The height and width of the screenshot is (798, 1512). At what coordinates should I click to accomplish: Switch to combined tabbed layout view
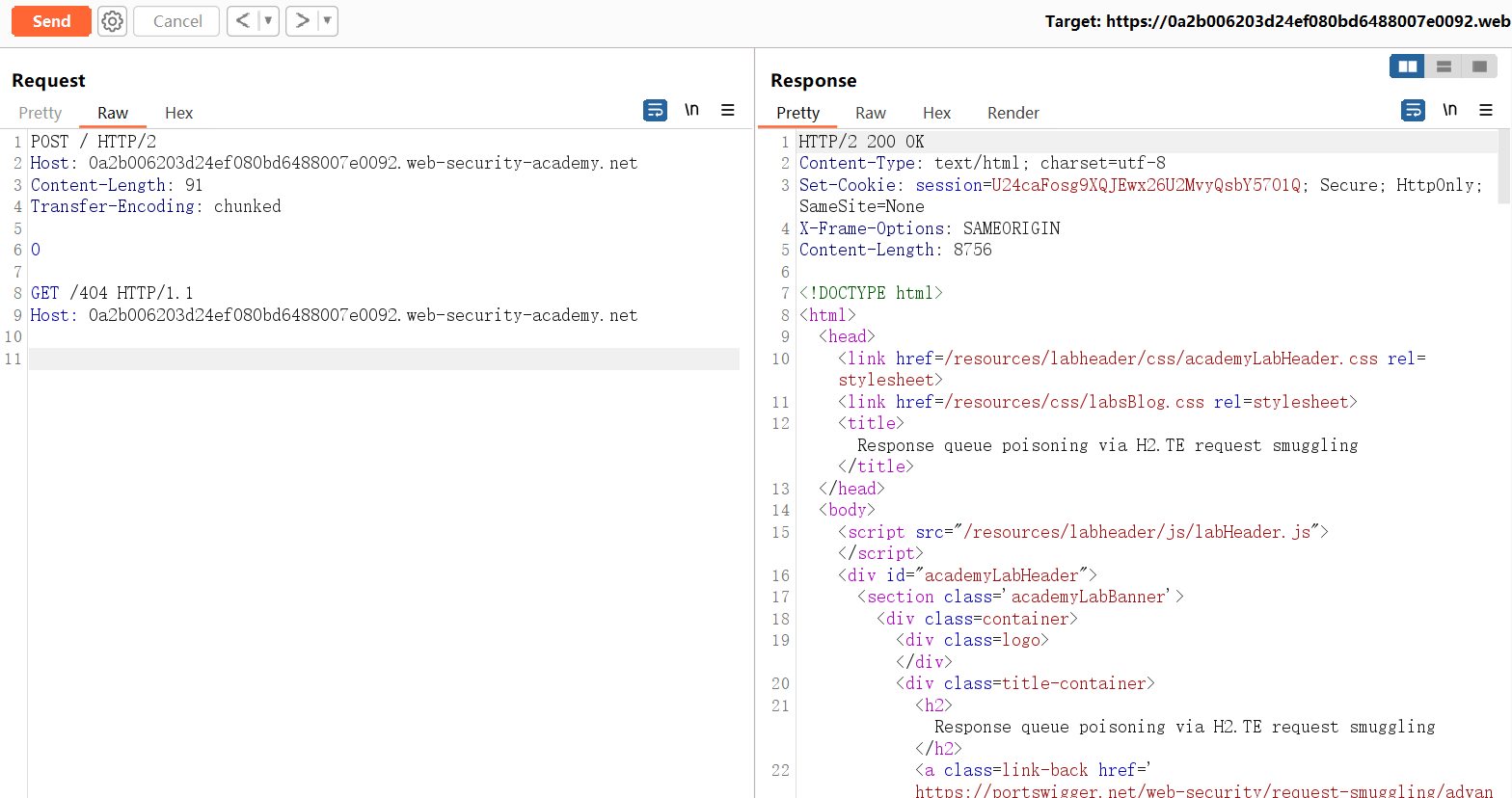click(1479, 66)
